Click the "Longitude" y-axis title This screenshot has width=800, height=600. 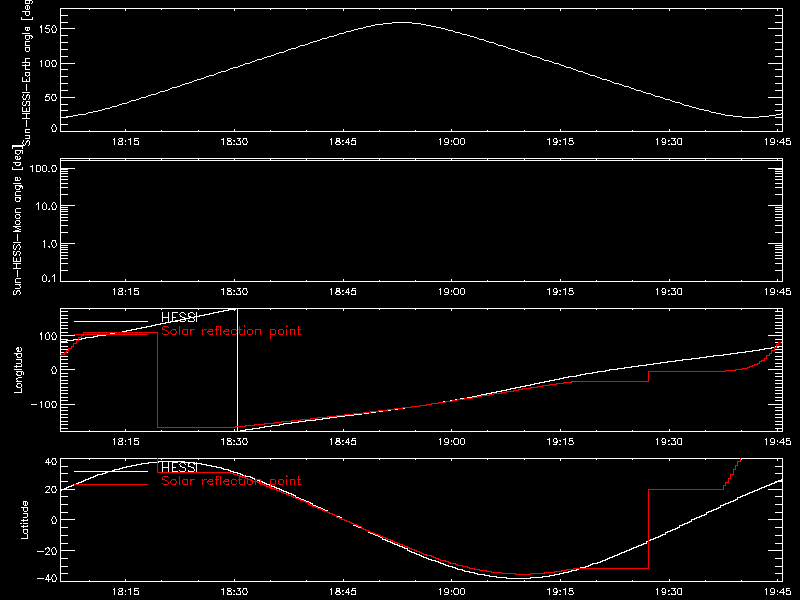click(x=18, y=370)
